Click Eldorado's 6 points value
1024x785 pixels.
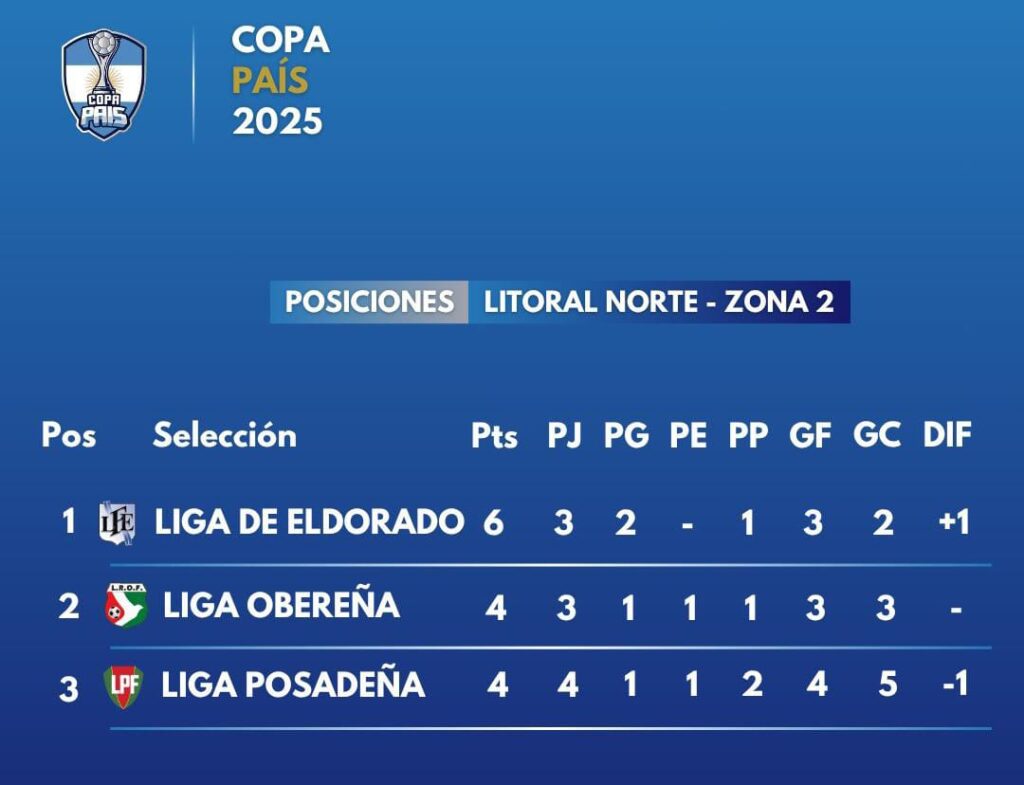pos(494,522)
